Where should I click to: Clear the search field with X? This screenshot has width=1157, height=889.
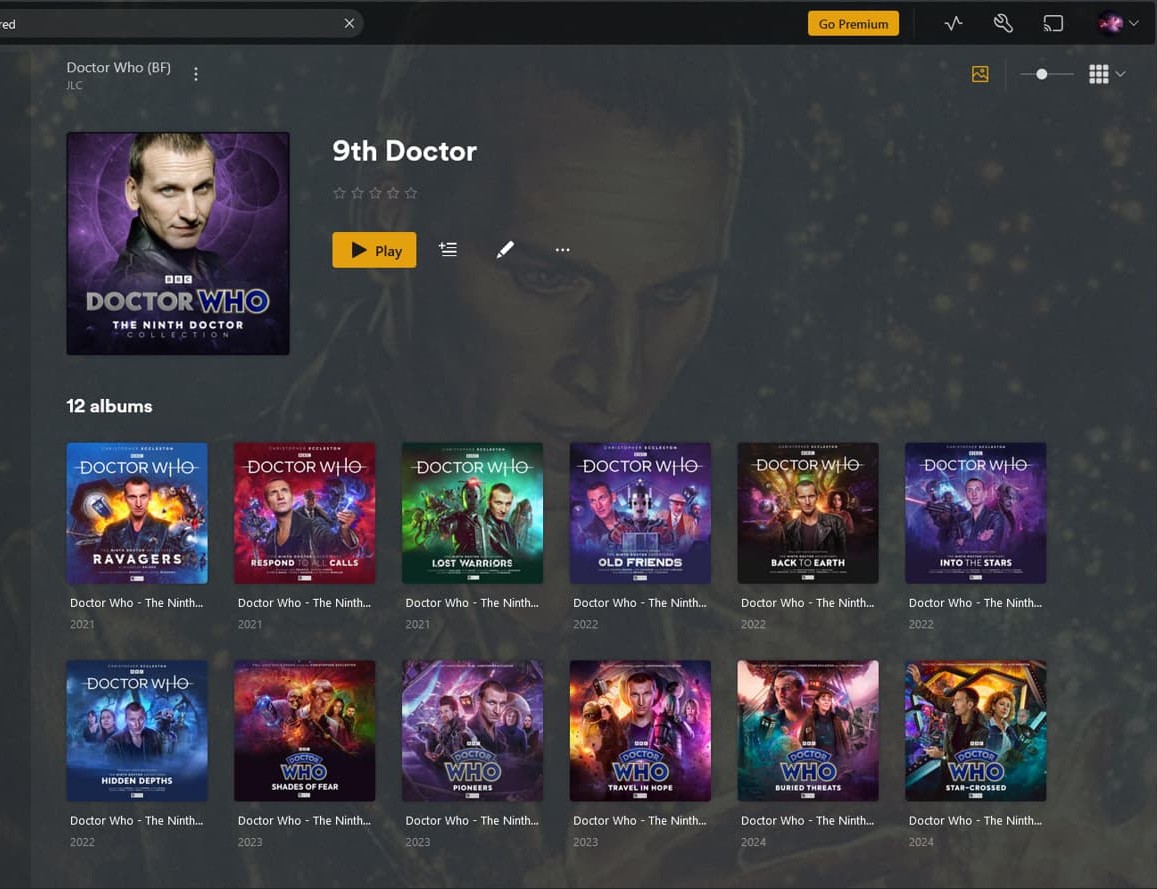[349, 24]
